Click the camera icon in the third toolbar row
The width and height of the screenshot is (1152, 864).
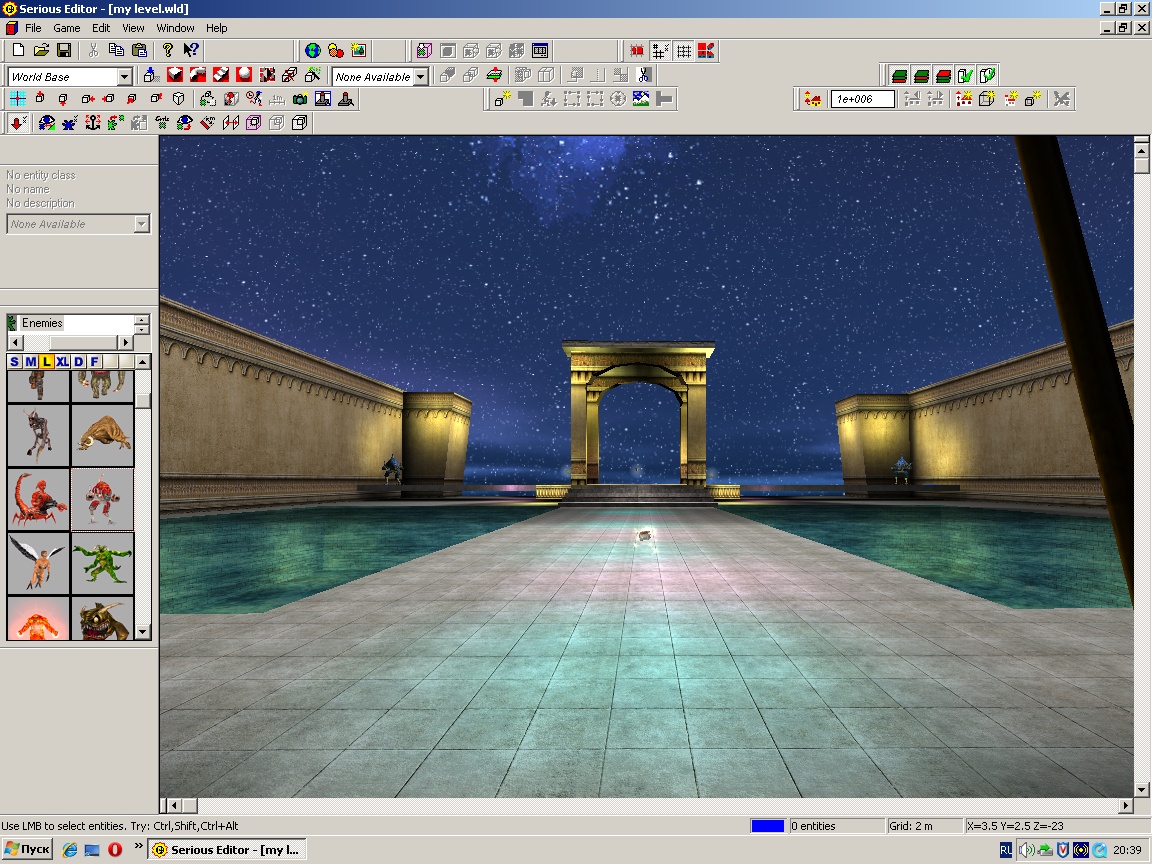pos(300,98)
